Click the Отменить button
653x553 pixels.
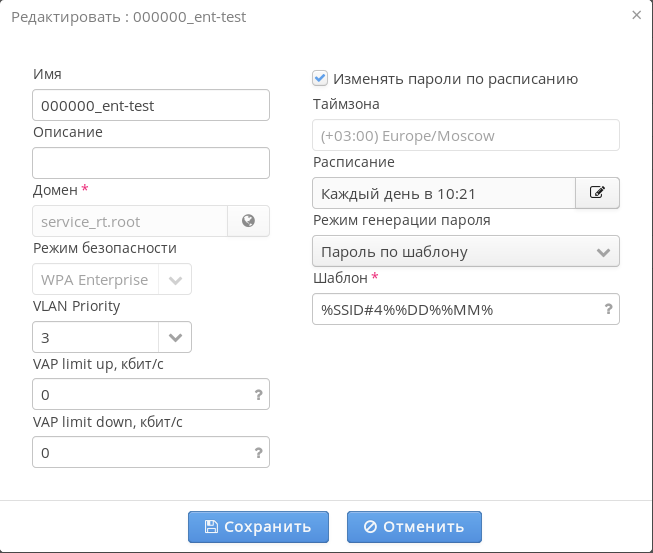pos(414,527)
